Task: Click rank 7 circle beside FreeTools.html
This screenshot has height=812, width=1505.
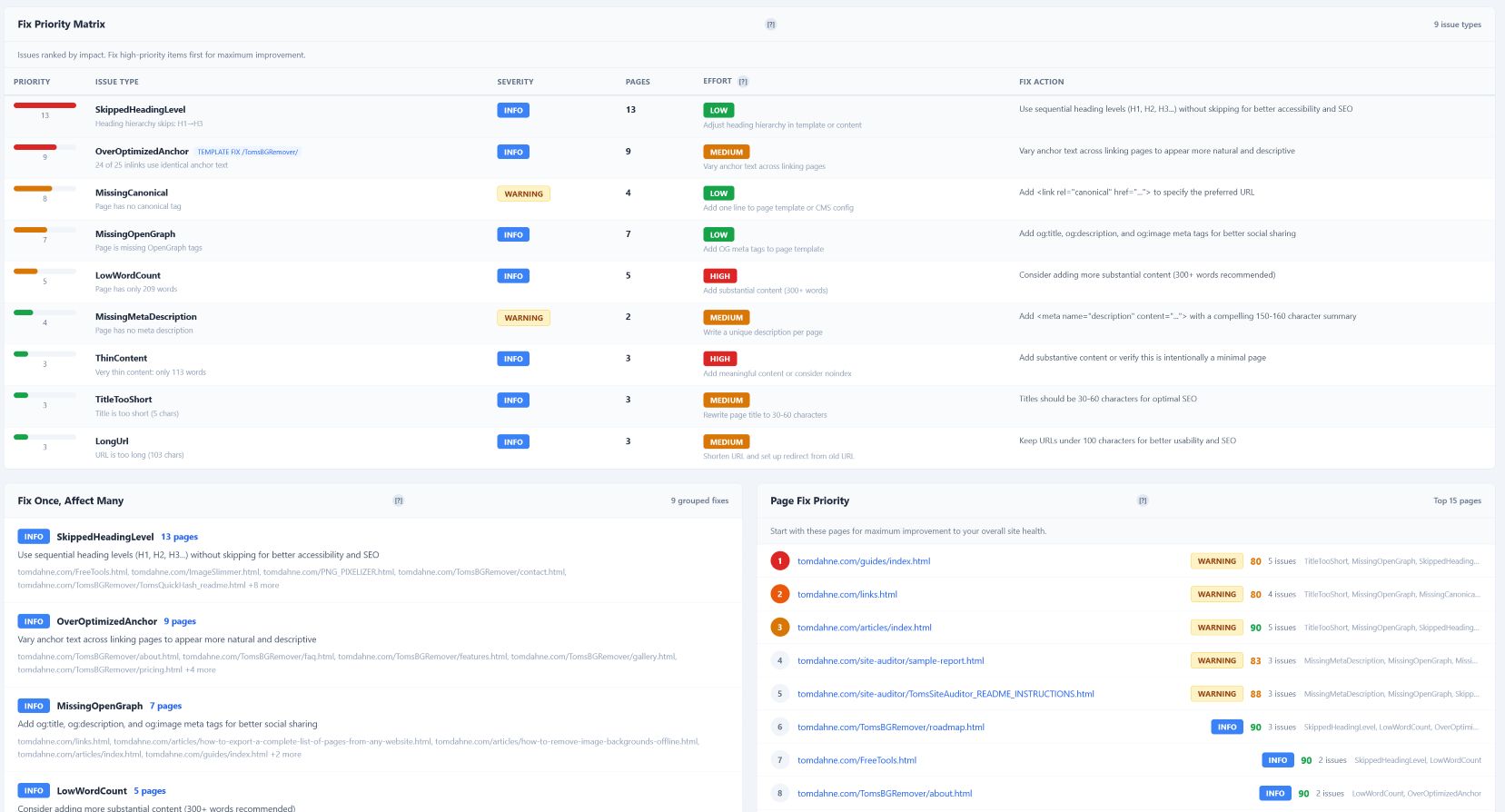Action: (779, 760)
